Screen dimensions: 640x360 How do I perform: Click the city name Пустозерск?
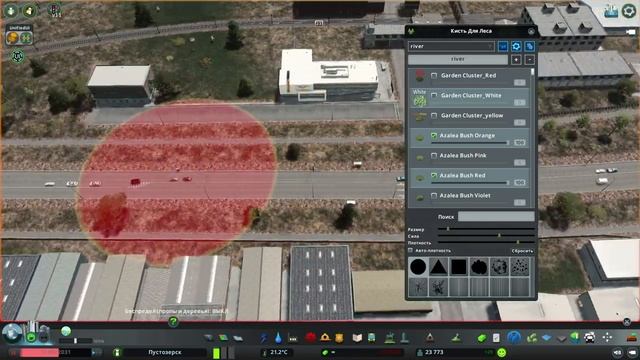click(x=164, y=352)
